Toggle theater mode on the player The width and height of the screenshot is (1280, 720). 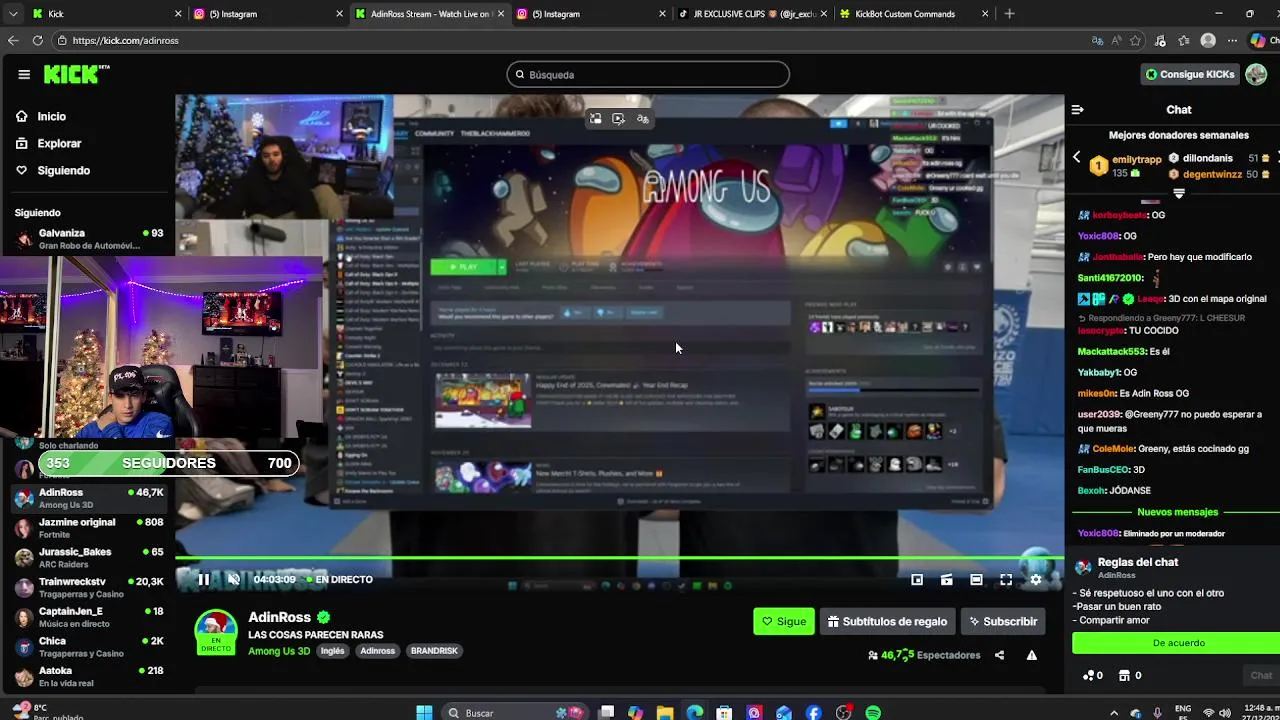[976, 579]
